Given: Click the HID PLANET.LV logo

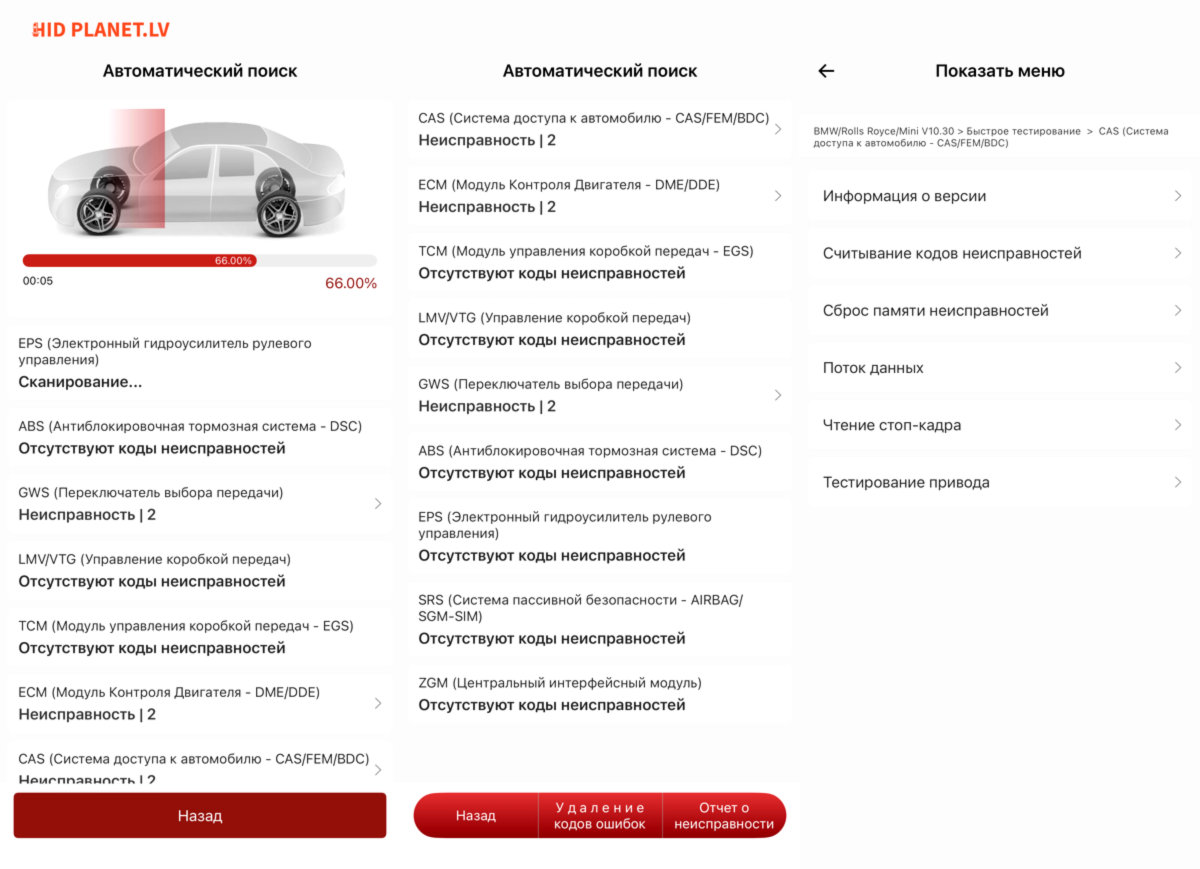Looking at the screenshot, I should click(100, 28).
